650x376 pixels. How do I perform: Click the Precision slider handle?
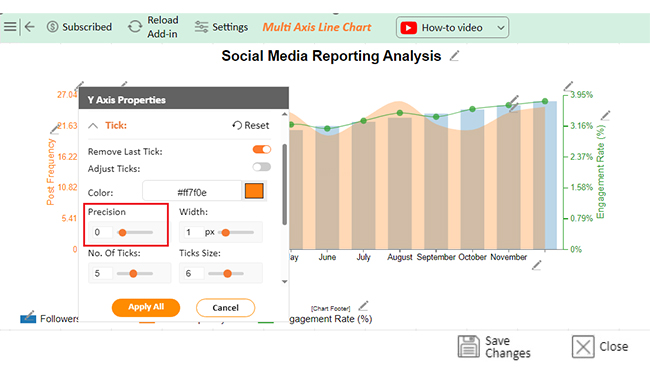pos(122,233)
